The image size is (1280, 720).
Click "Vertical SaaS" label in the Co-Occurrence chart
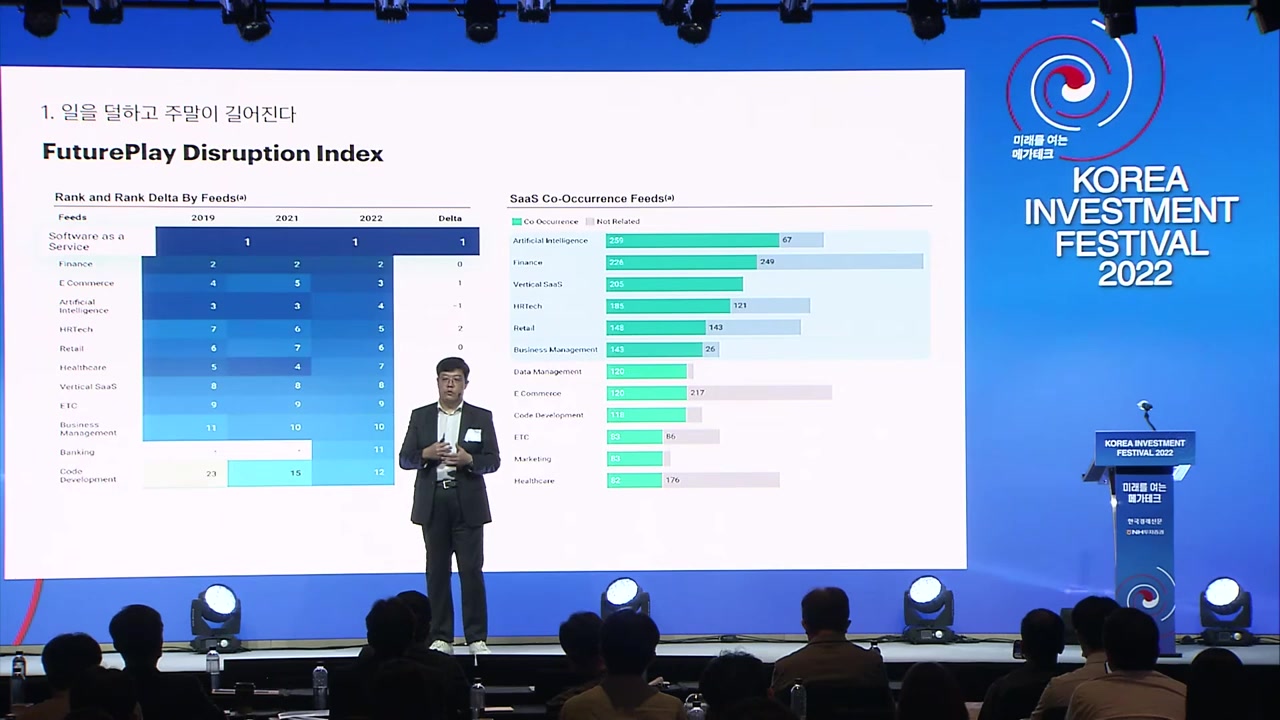coord(538,284)
